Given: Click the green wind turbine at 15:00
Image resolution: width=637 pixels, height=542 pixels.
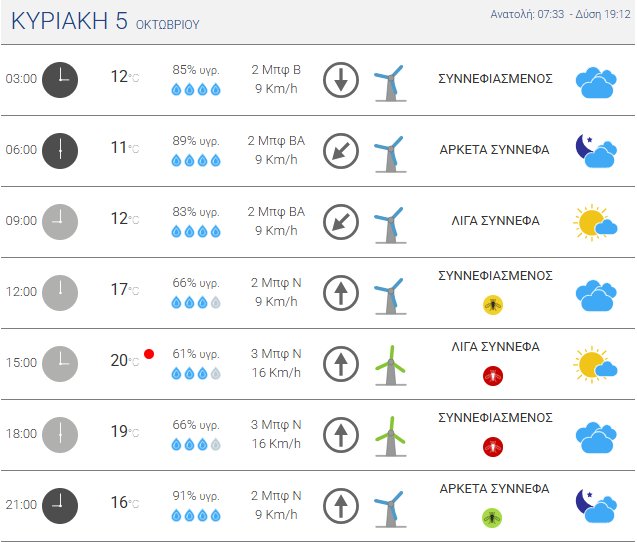Looking at the screenshot, I should [389, 364].
